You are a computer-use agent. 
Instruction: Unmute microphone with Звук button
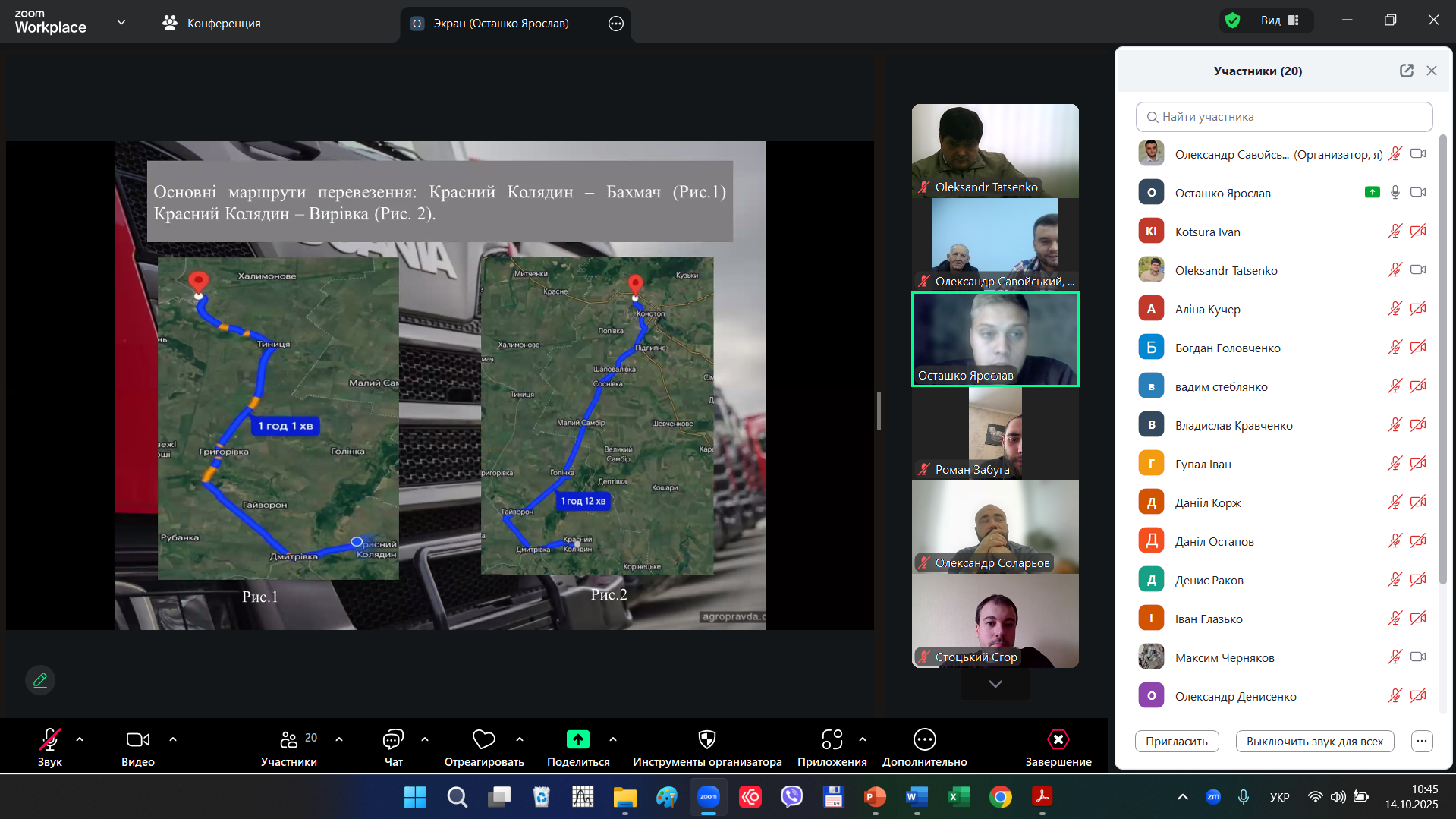tap(49, 739)
